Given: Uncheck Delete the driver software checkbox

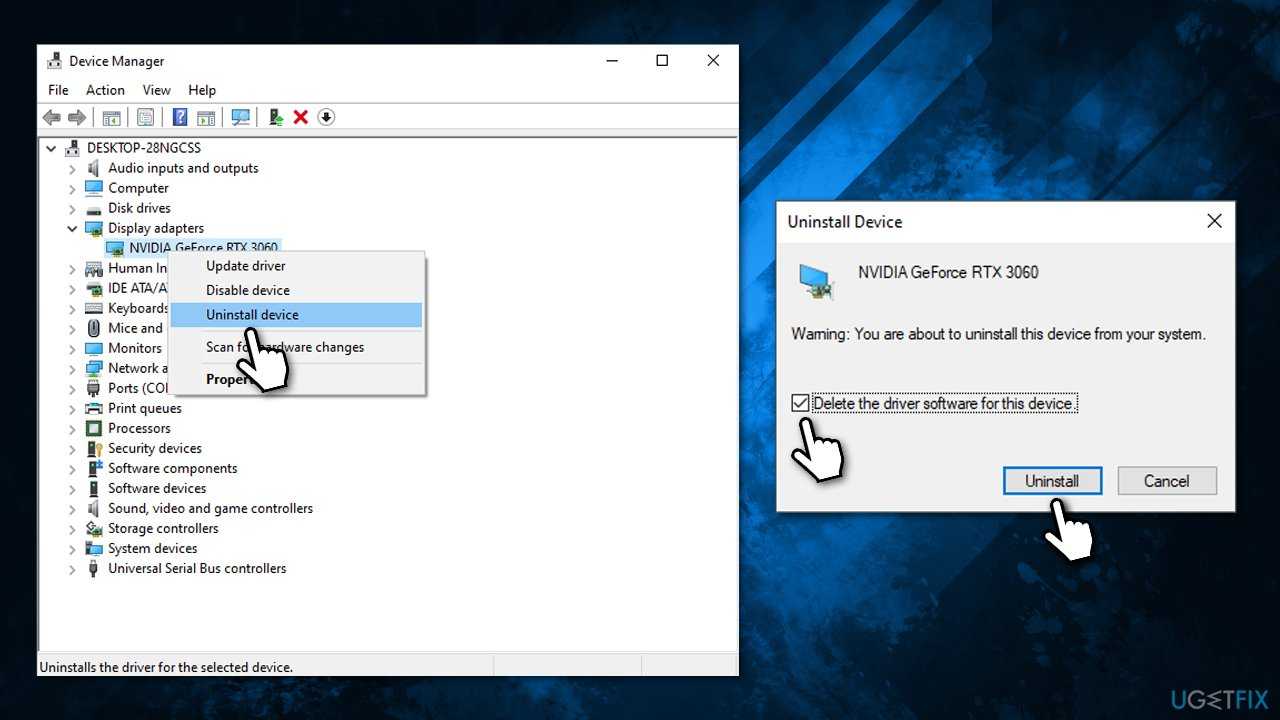Looking at the screenshot, I should (x=800, y=403).
